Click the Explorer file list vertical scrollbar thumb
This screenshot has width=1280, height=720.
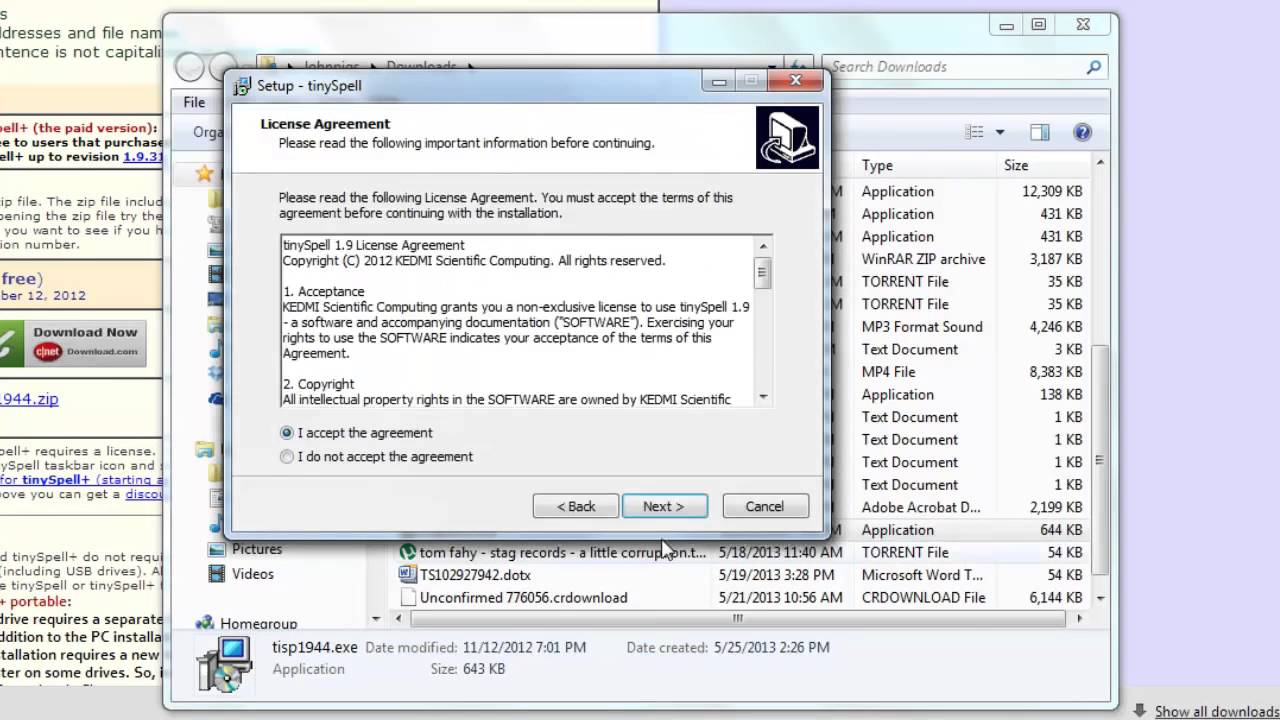[x=1100, y=460]
